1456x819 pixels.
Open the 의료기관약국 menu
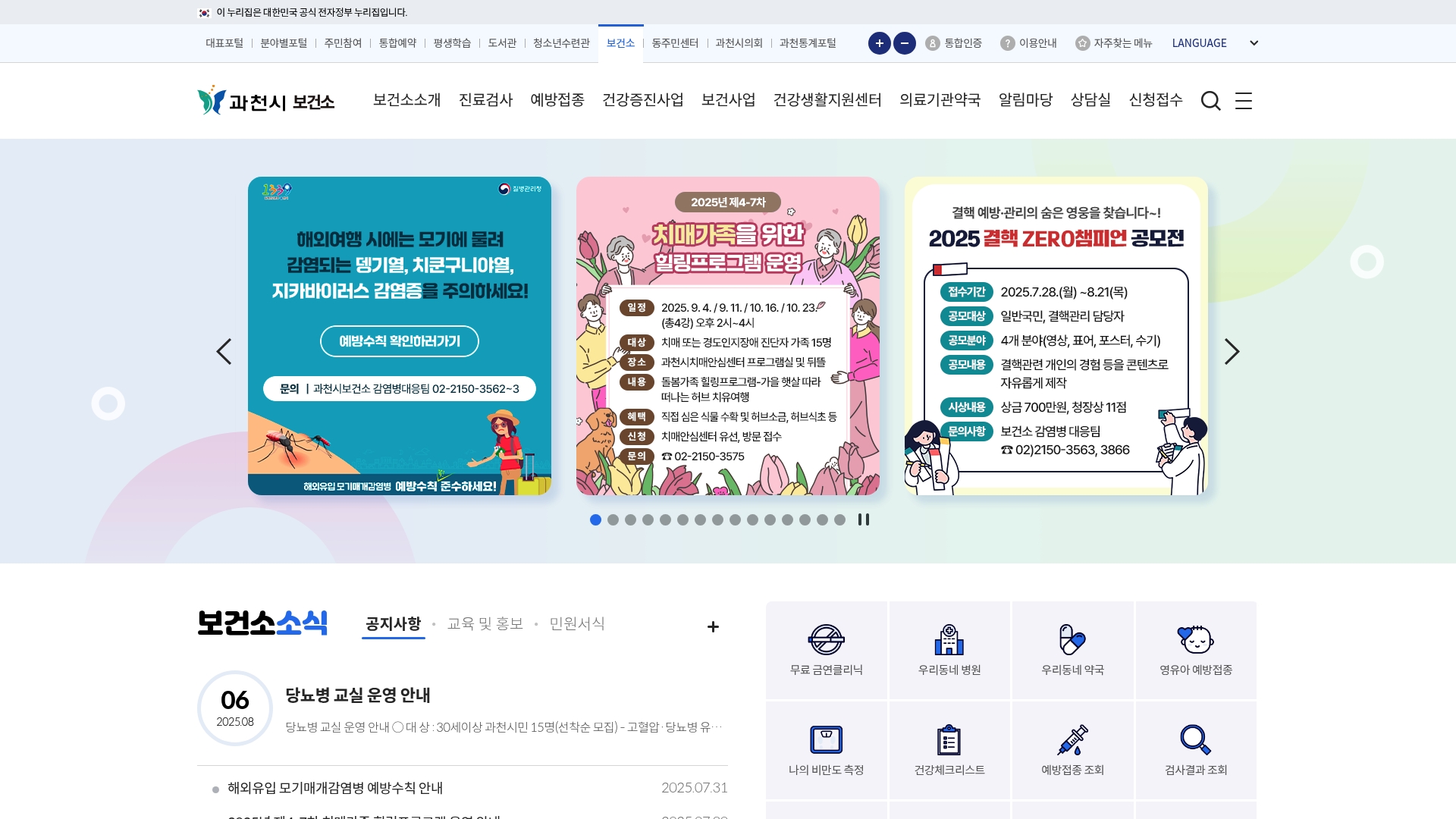(940, 100)
